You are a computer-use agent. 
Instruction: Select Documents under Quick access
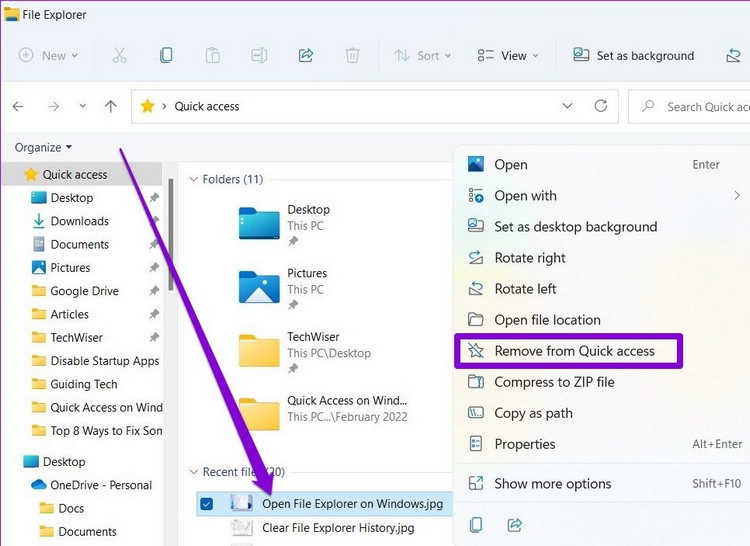[x=82, y=244]
